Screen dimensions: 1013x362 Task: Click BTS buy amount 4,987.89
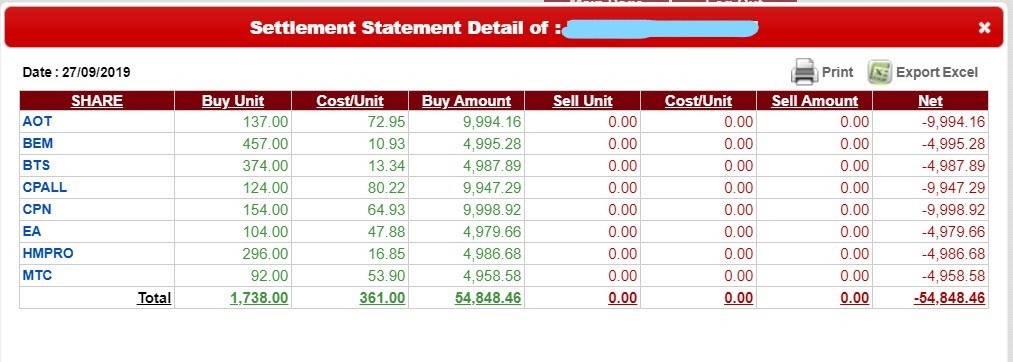(x=492, y=166)
